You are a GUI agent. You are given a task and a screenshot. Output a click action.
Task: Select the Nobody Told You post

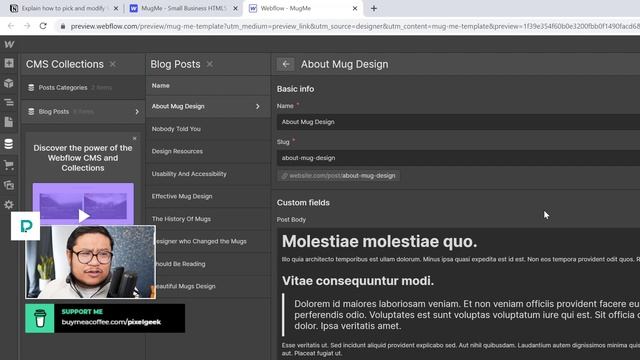point(208,129)
